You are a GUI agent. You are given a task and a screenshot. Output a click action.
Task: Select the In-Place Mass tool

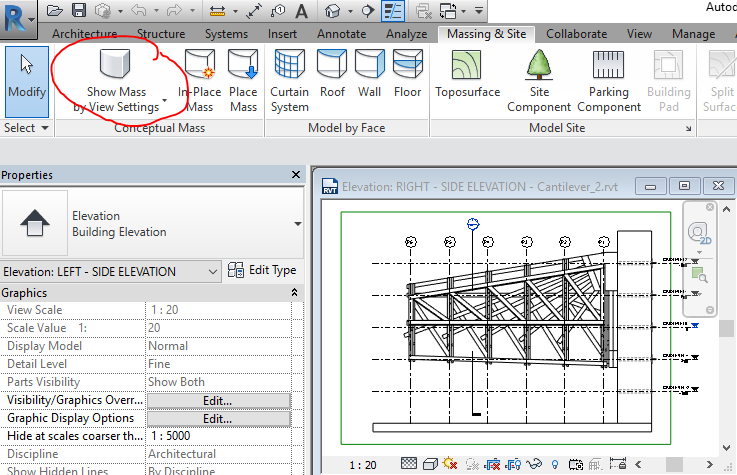tap(200, 81)
